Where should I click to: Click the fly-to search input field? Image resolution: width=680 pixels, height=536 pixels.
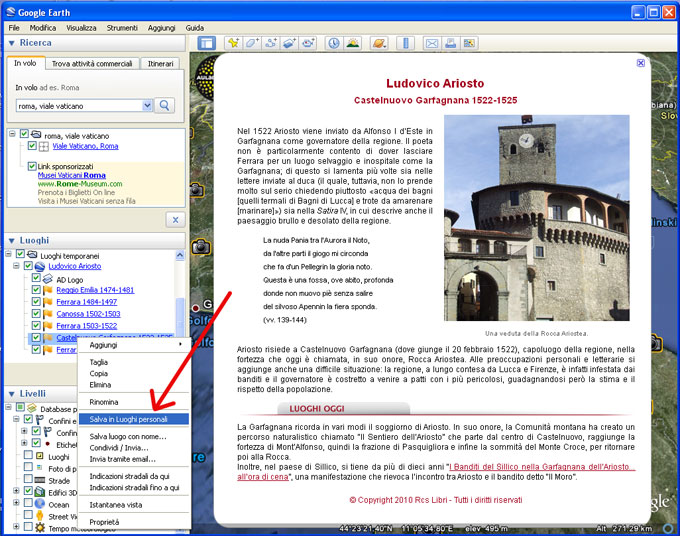(80, 106)
